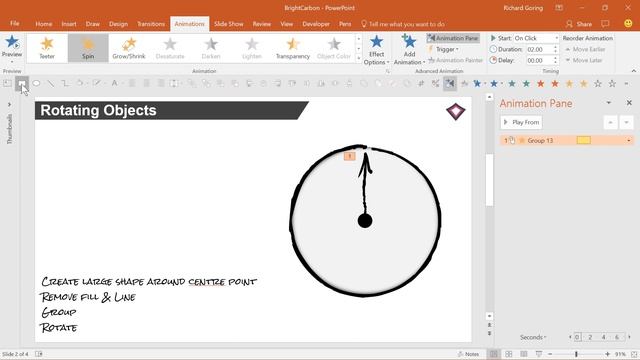Switch to the Home tab
640x360 pixels.
[44, 24]
